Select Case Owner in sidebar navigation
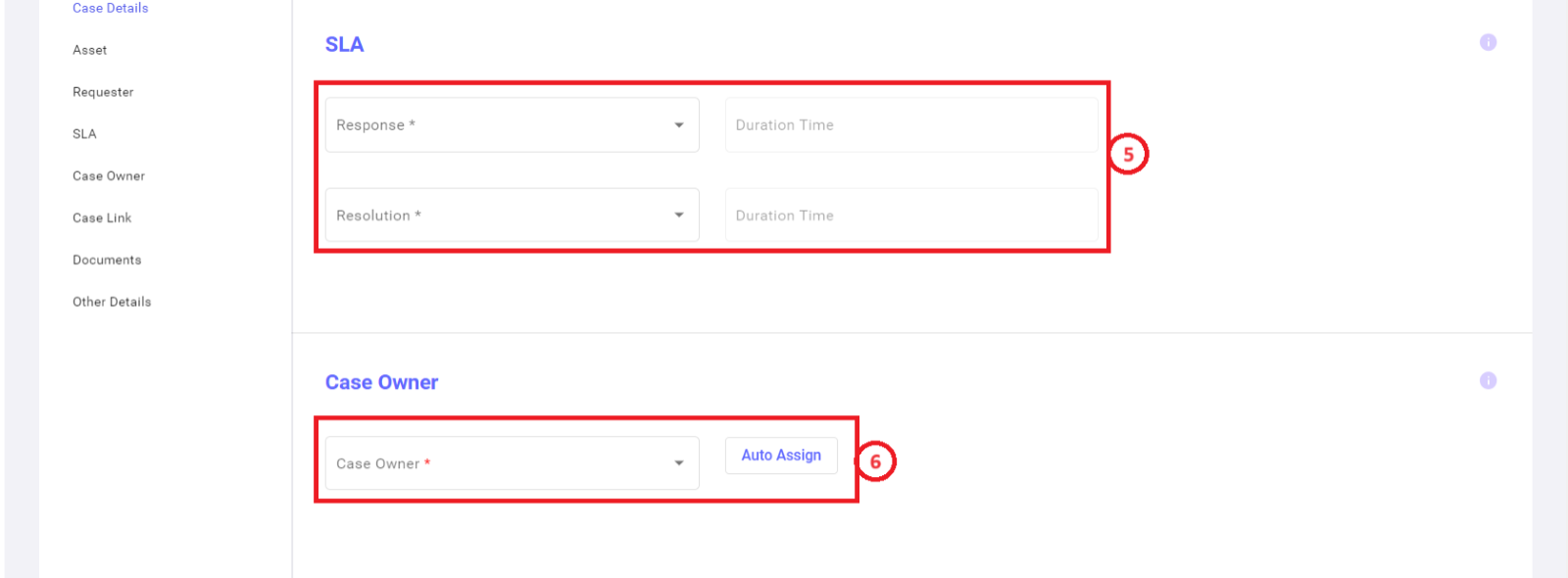This screenshot has height=578, width=1568. pos(109,176)
